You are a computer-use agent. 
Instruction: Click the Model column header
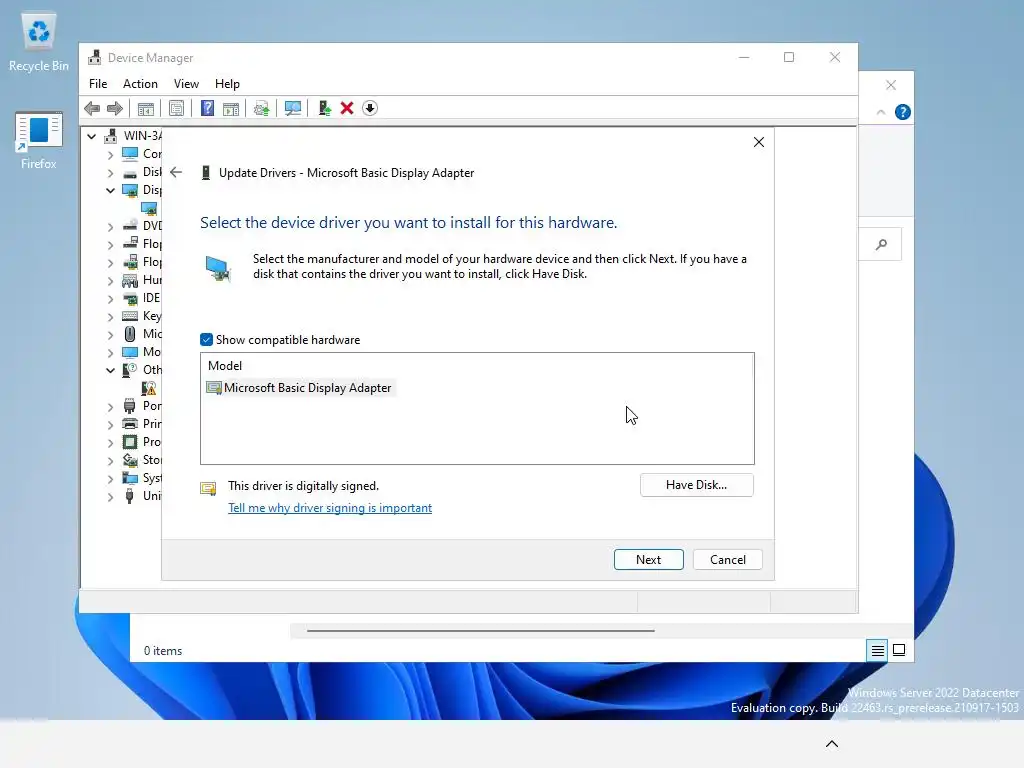(225, 366)
